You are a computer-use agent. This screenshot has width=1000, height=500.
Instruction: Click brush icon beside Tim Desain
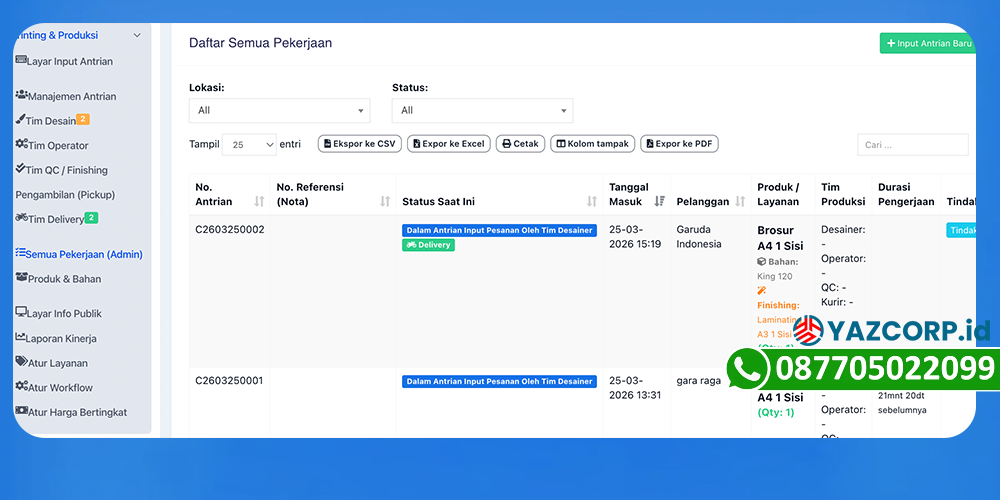tap(20, 119)
